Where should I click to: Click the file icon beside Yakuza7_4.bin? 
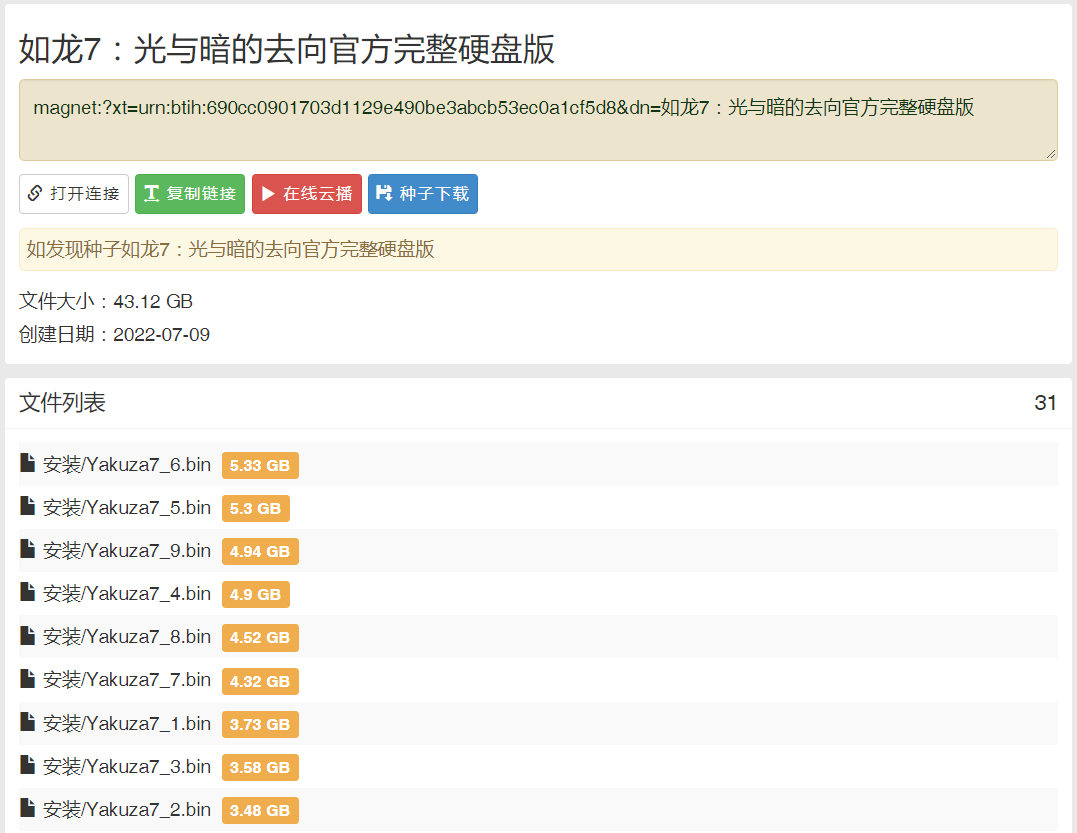point(27,592)
